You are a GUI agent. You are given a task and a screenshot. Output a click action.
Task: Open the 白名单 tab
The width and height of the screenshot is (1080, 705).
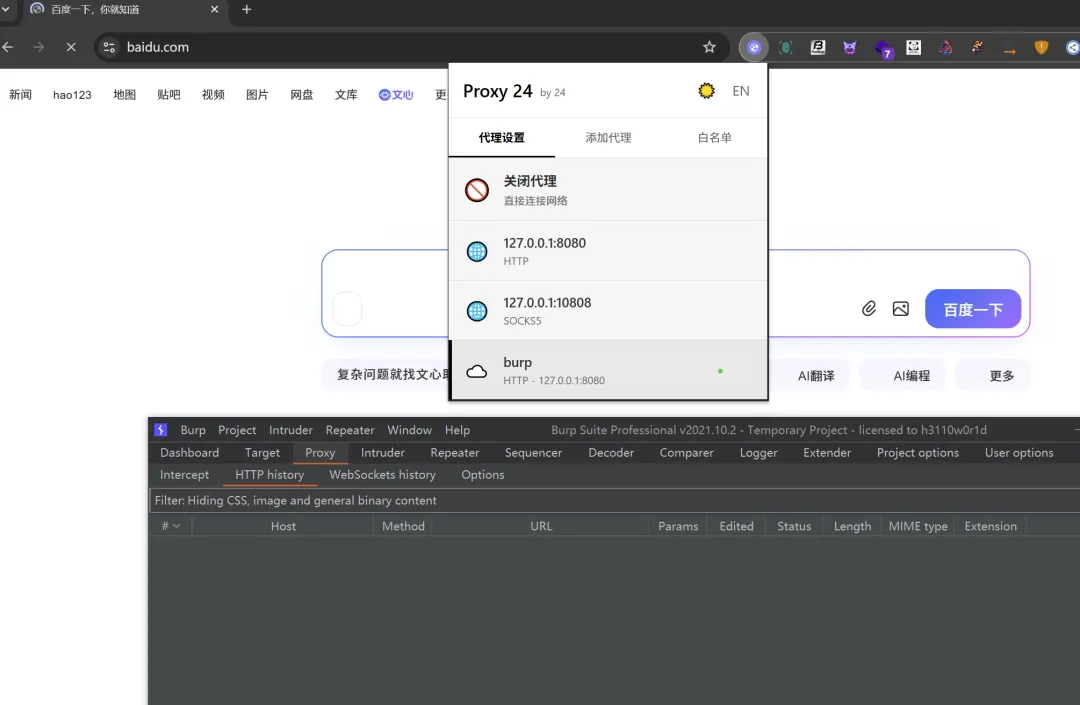[x=715, y=138]
